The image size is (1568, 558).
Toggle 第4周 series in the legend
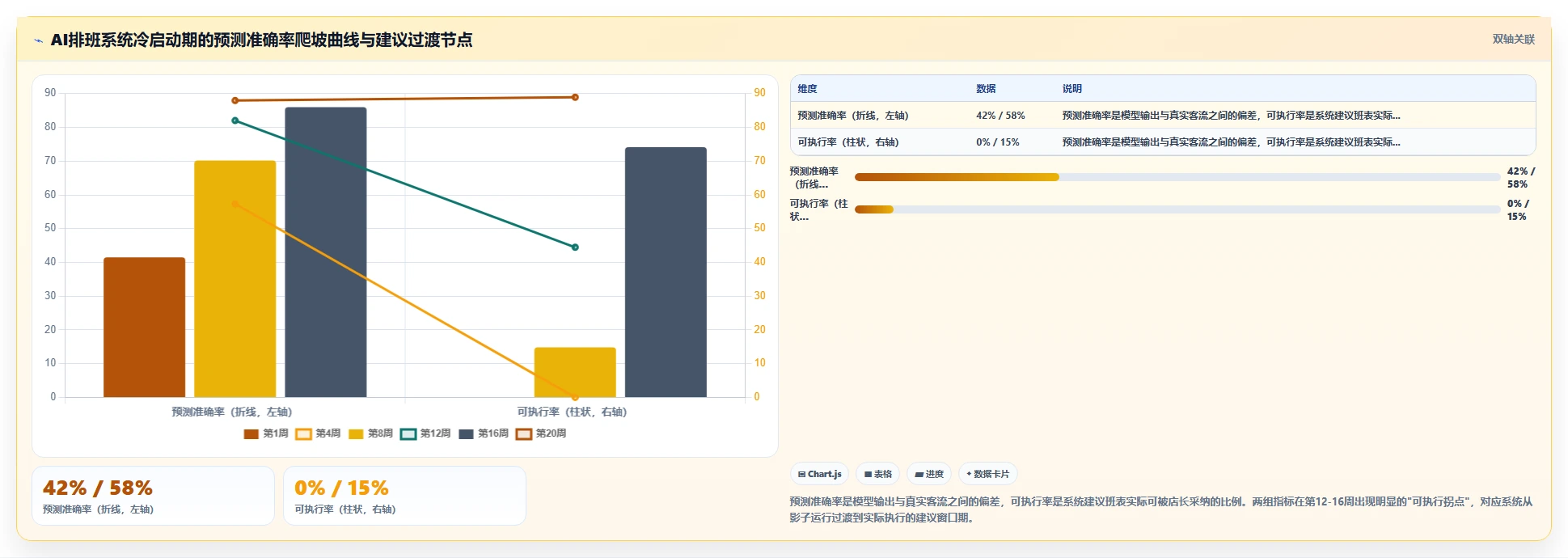(318, 434)
